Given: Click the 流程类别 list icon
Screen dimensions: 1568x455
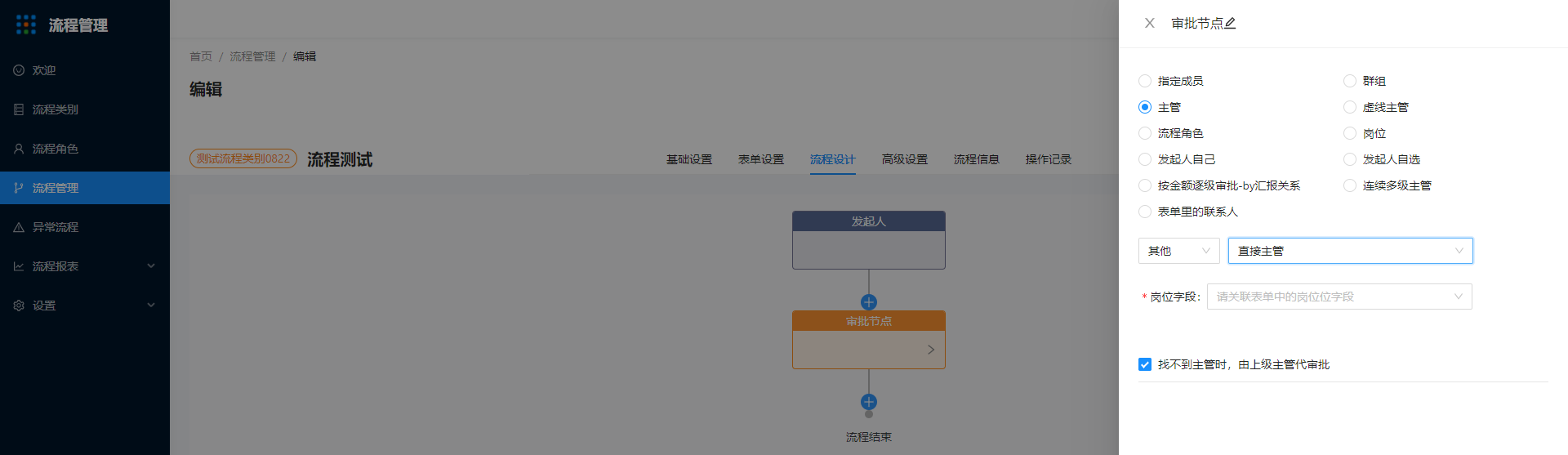Looking at the screenshot, I should pos(19,109).
